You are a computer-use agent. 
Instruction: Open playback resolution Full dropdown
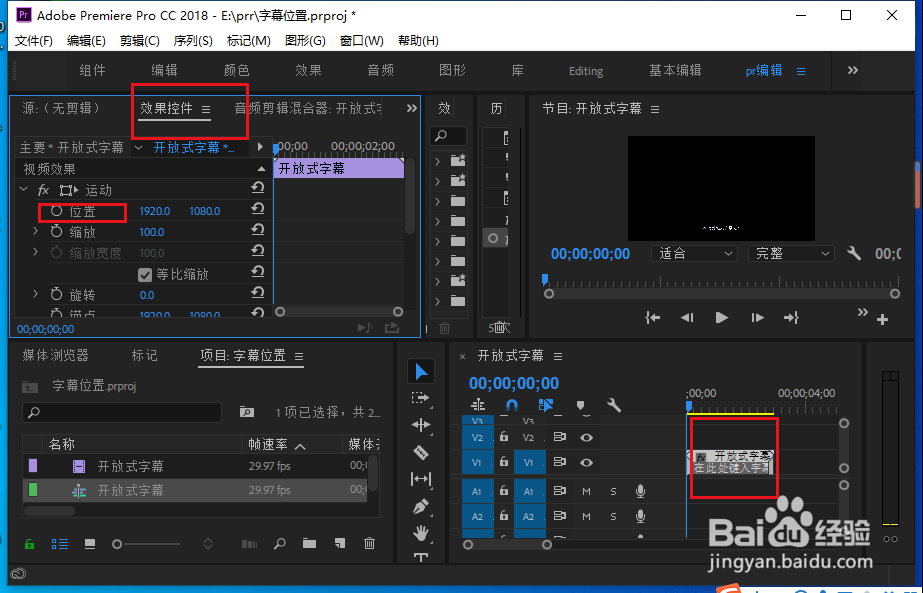[792, 253]
